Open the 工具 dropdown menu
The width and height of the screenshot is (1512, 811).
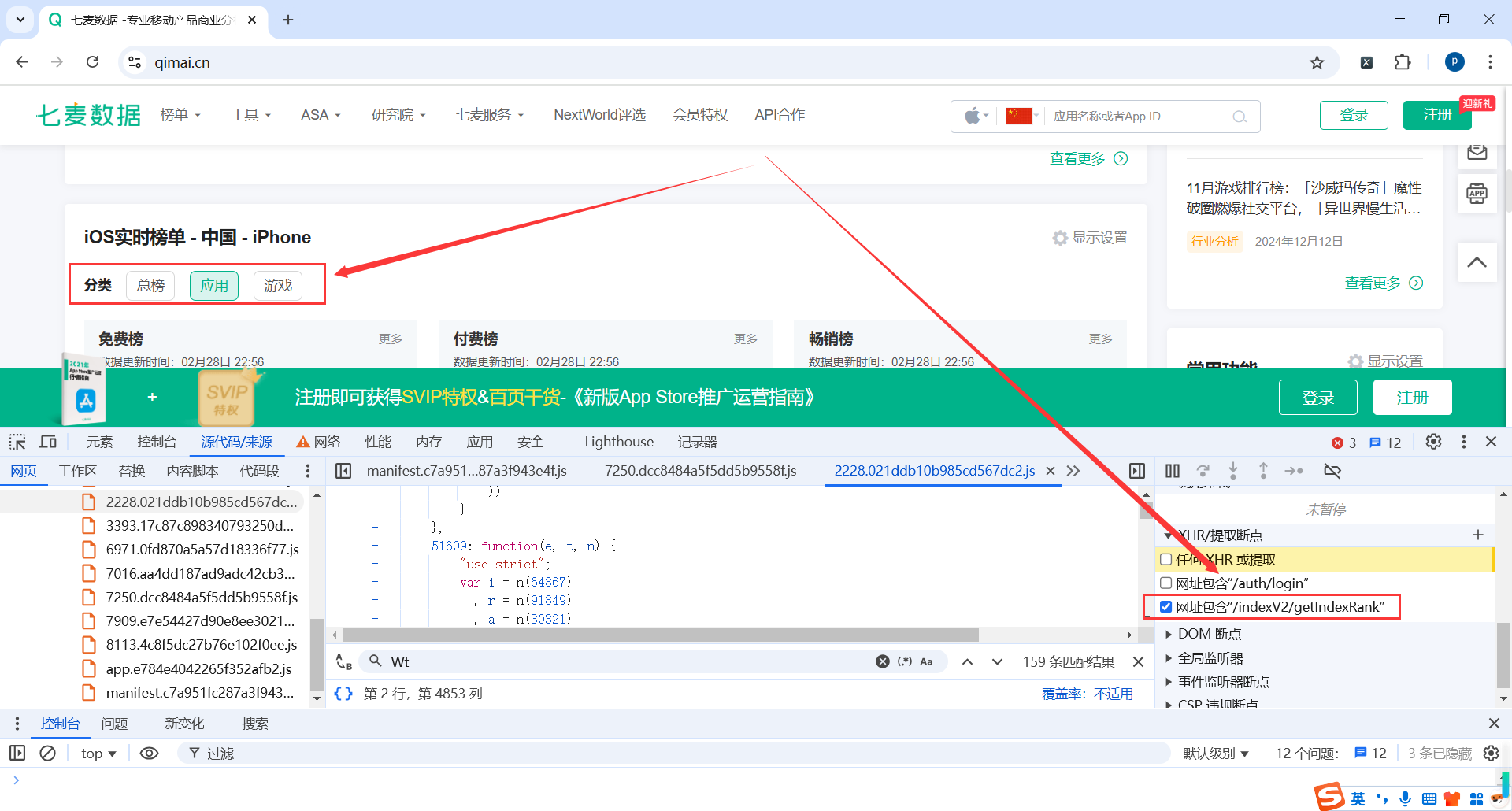point(250,115)
